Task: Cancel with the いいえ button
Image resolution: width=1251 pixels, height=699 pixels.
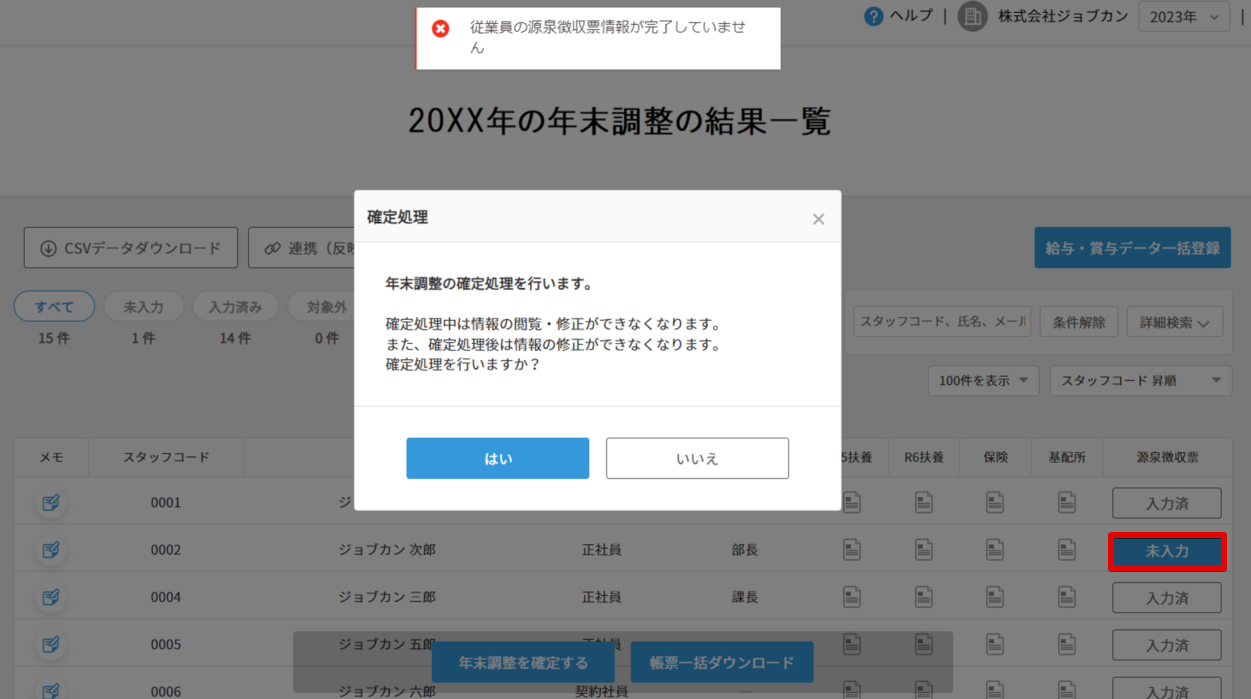Action: pos(697,459)
